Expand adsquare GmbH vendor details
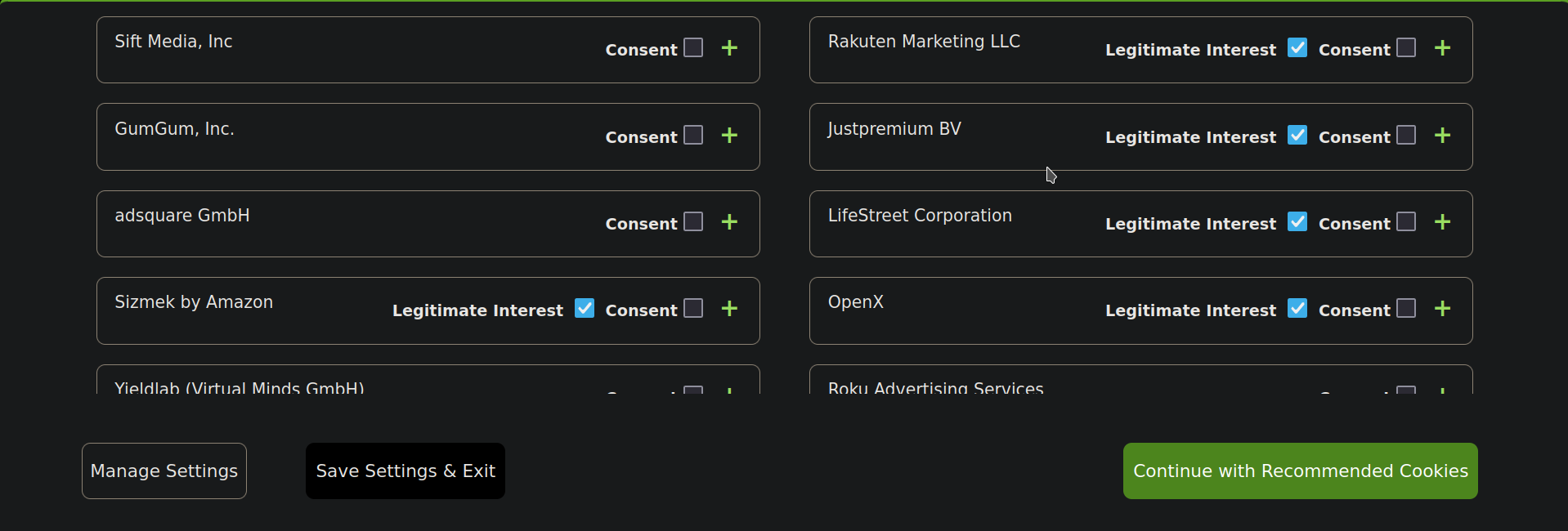 coord(729,222)
